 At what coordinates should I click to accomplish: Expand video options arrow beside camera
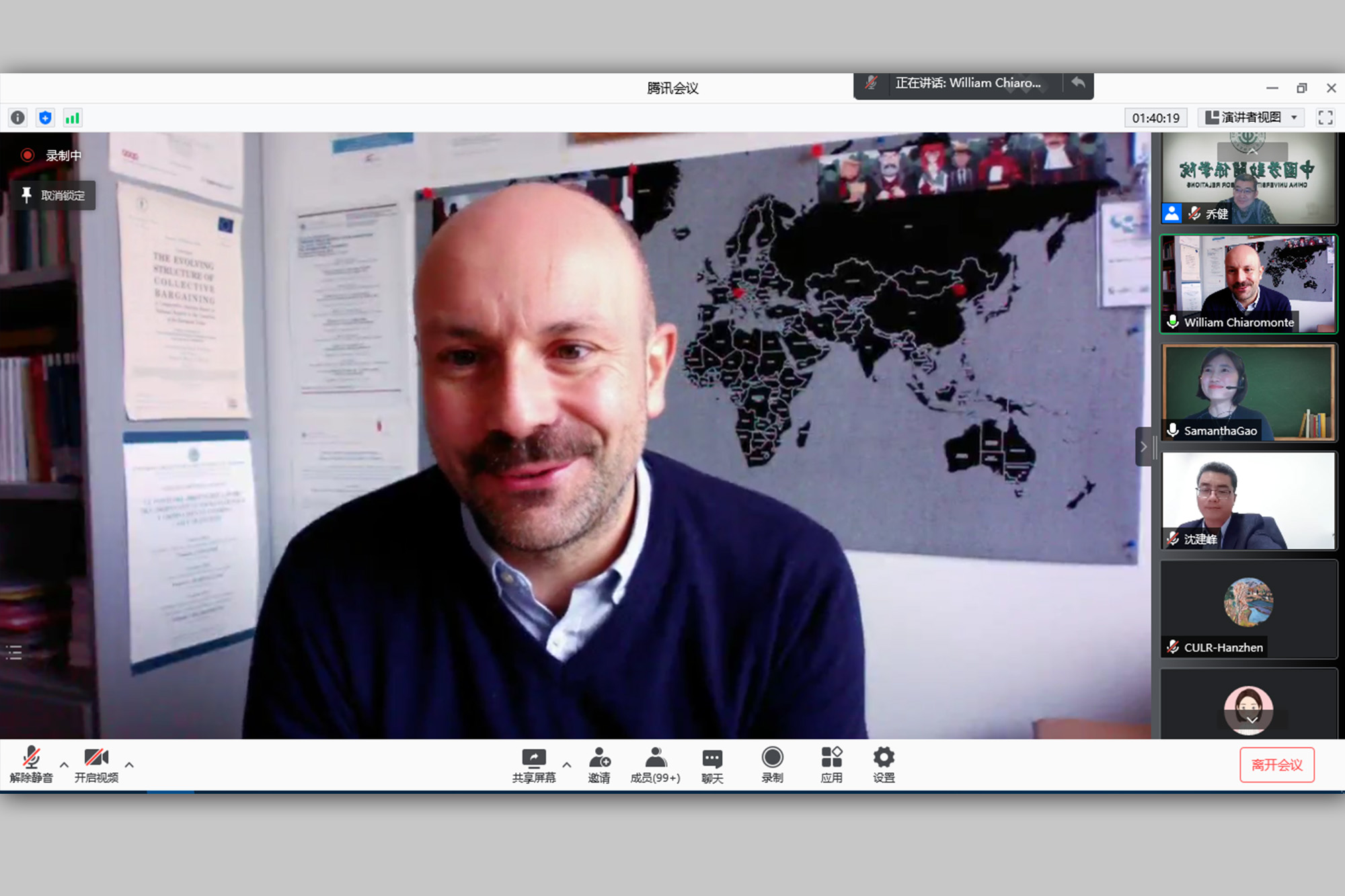point(129,765)
